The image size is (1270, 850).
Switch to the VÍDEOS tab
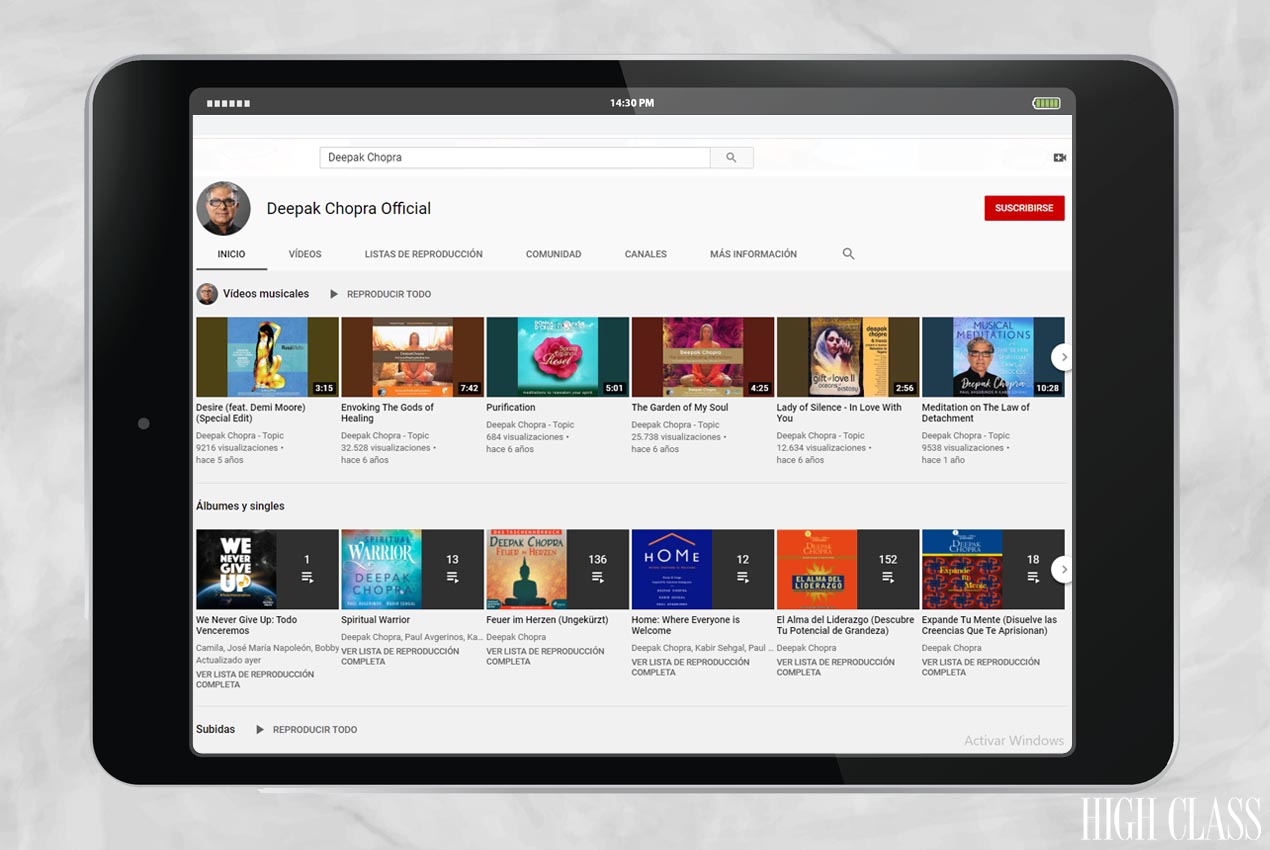tap(305, 254)
